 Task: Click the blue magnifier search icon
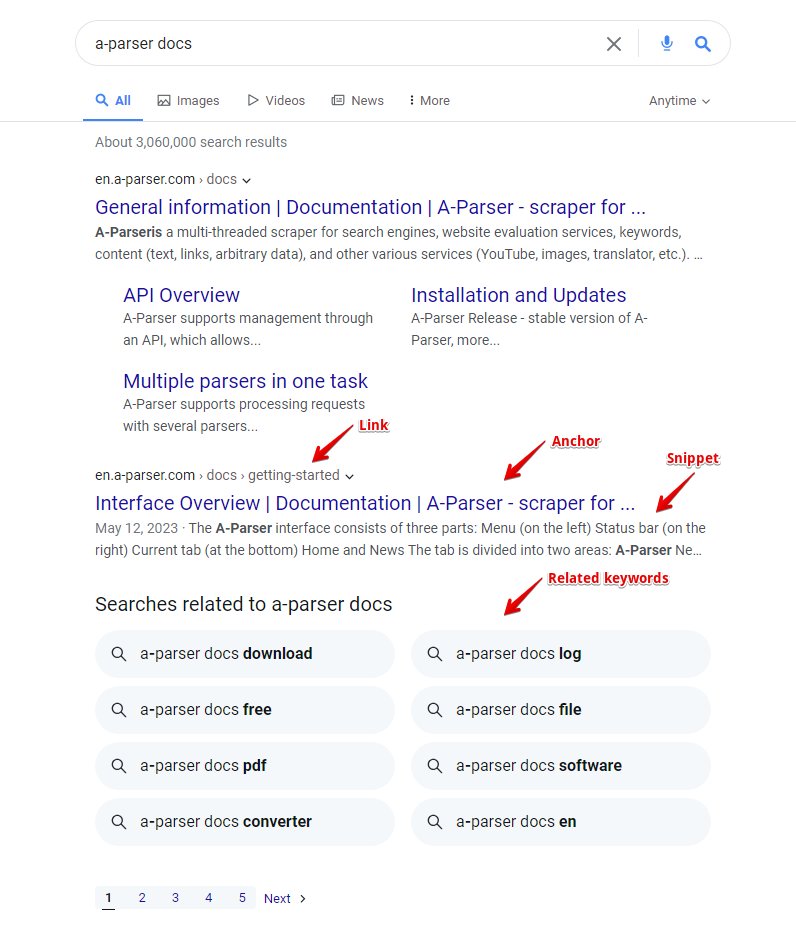703,44
